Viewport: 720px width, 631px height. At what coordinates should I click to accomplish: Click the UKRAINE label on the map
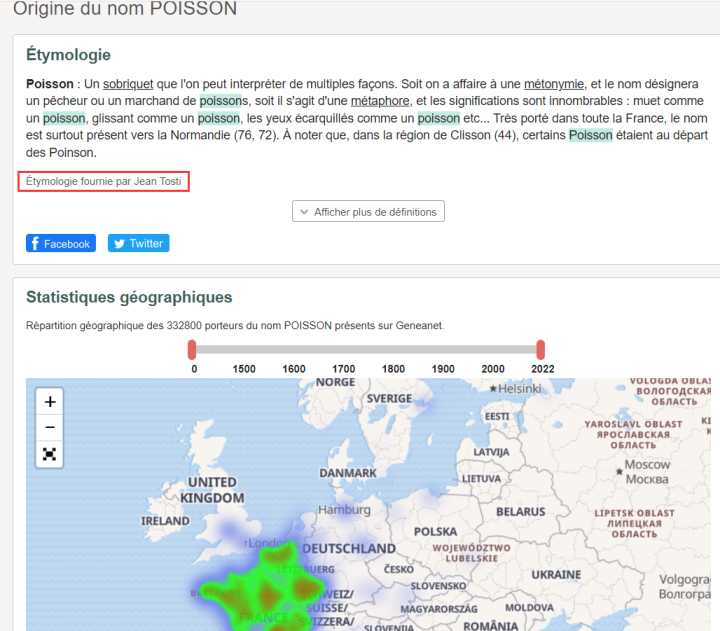pos(556,575)
